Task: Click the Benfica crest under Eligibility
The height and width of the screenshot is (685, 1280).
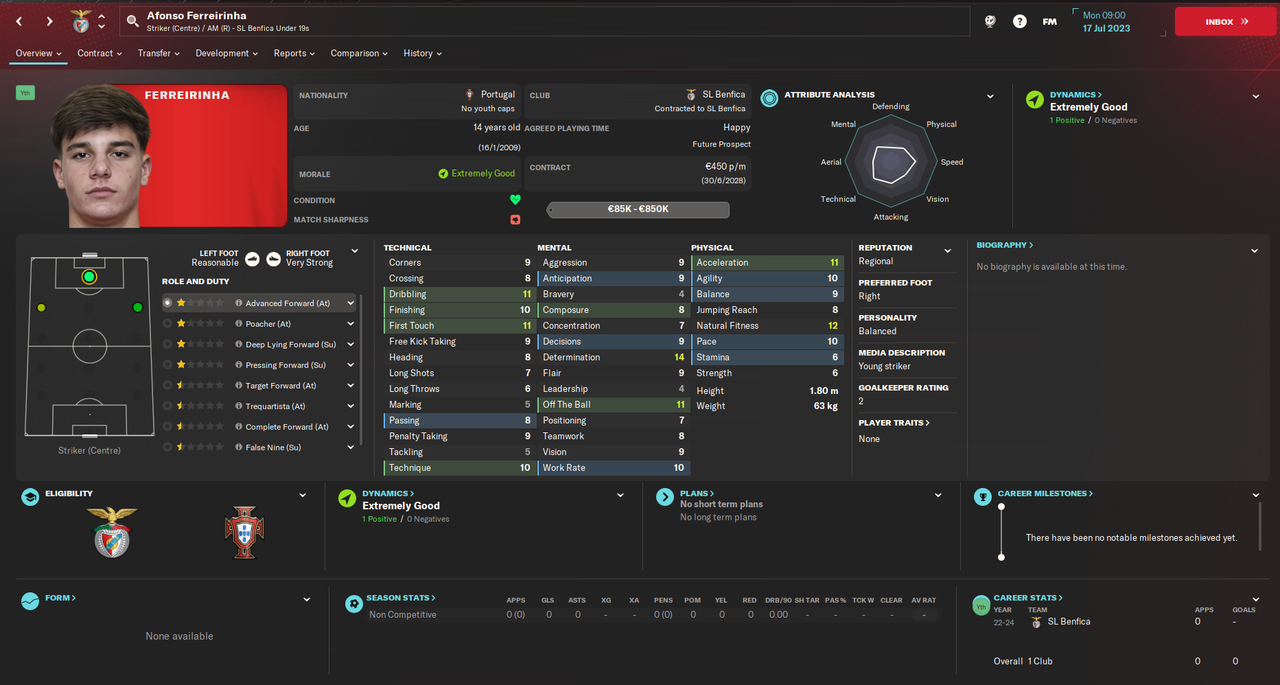Action: tap(112, 531)
